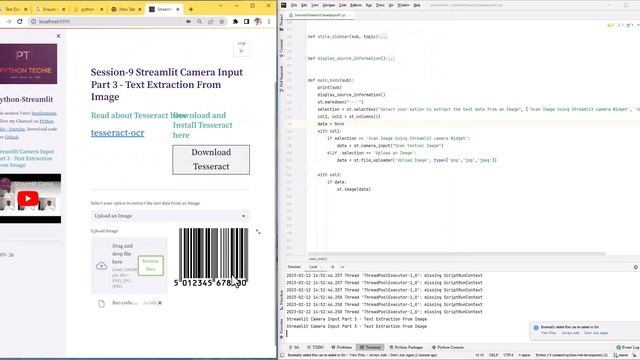The width and height of the screenshot is (640, 360).
Task: Click the camera permission icon in address bar
Action: pyautogui.click(x=189, y=21)
